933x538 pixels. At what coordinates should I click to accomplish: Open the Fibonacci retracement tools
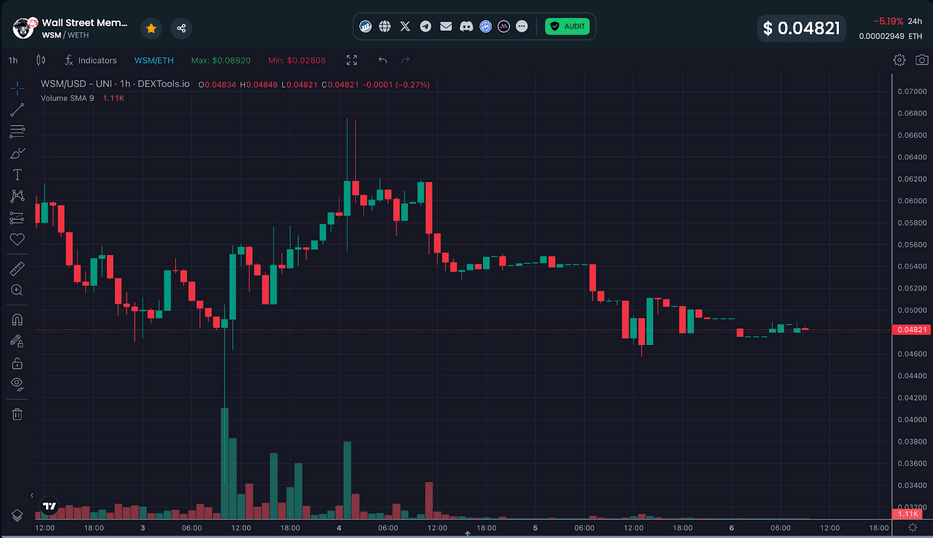pyautogui.click(x=17, y=131)
